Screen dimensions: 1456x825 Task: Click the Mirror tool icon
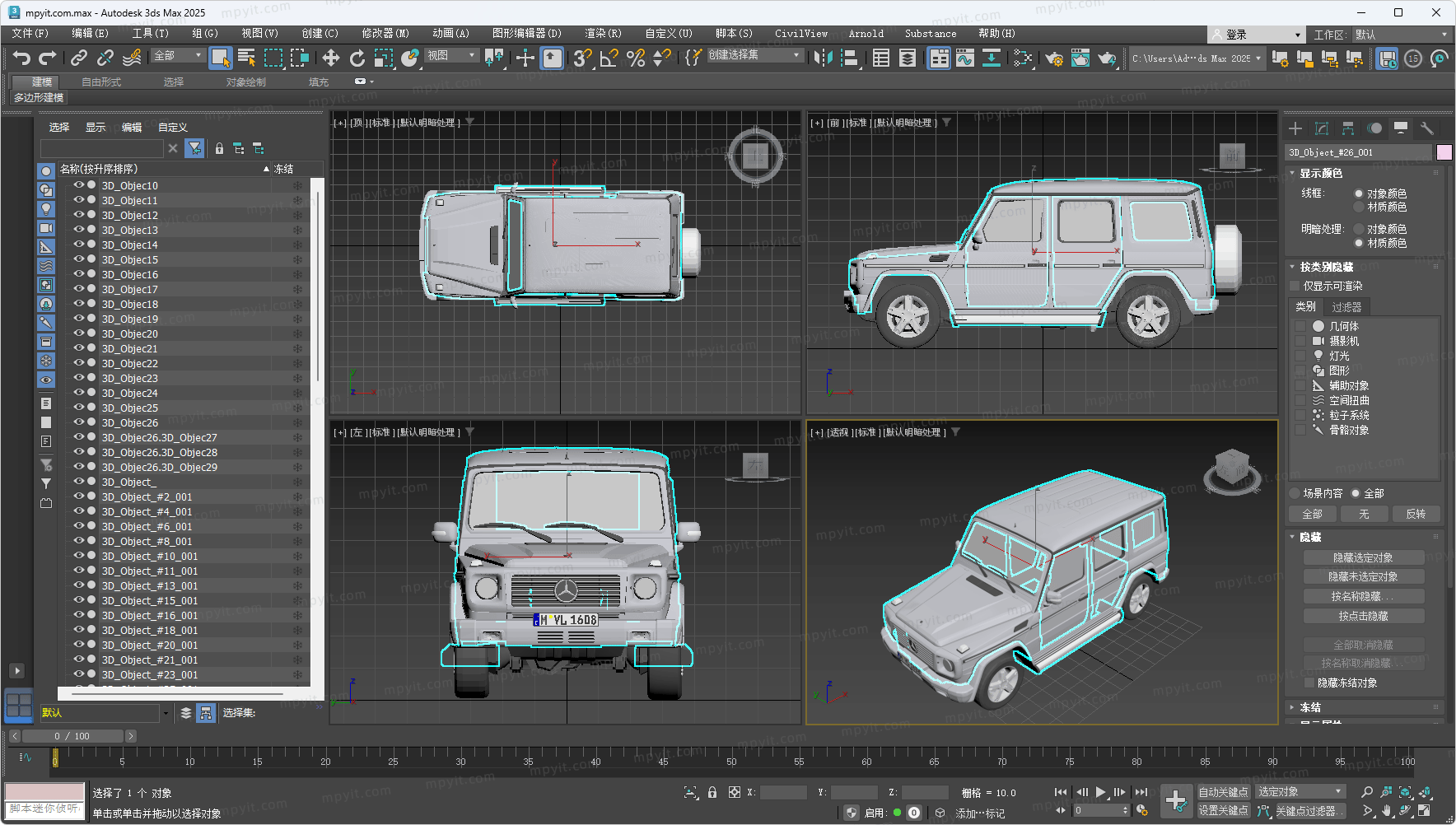point(823,58)
